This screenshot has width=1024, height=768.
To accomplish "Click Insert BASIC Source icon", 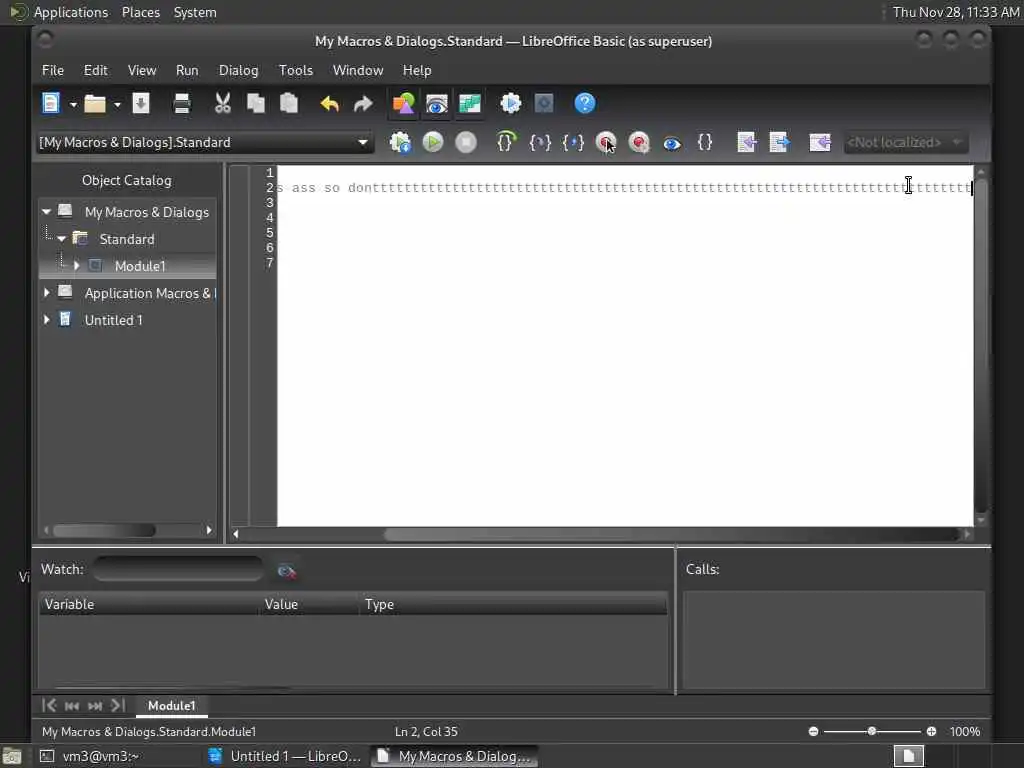I will (x=746, y=142).
